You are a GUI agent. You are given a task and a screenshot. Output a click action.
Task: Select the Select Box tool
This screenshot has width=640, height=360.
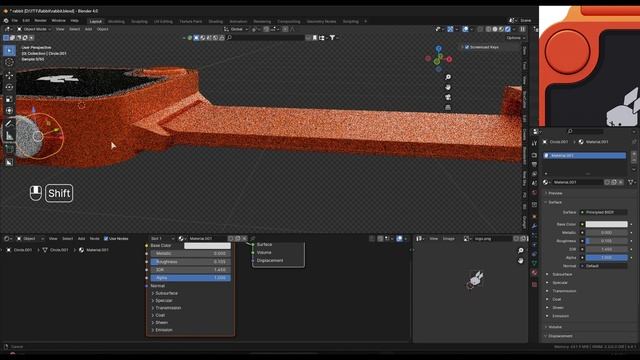pos(9,51)
